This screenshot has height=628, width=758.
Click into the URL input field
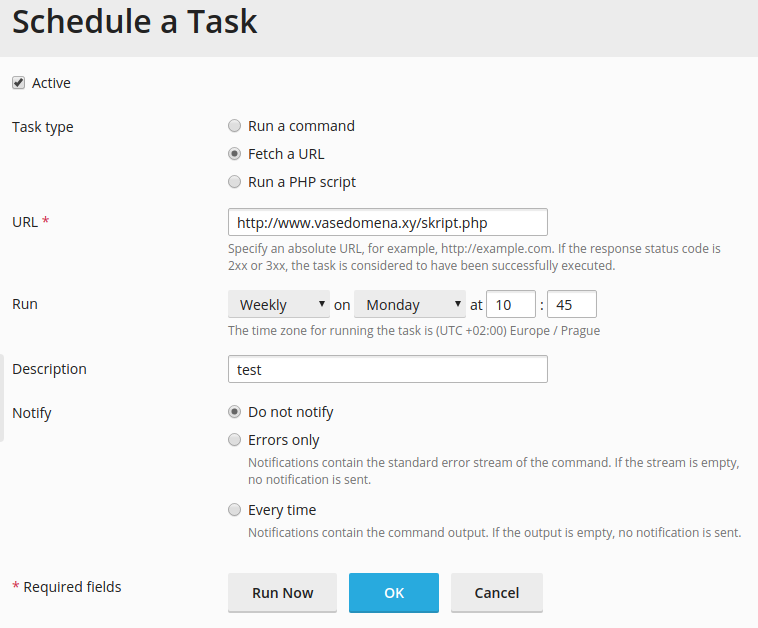tap(388, 222)
